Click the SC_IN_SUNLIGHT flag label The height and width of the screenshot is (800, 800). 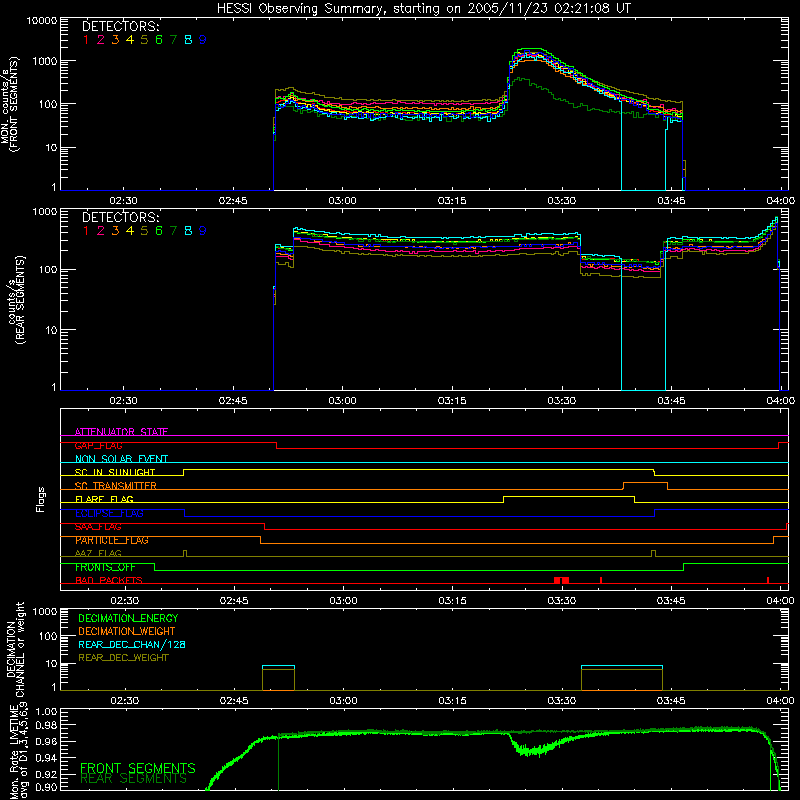point(115,472)
